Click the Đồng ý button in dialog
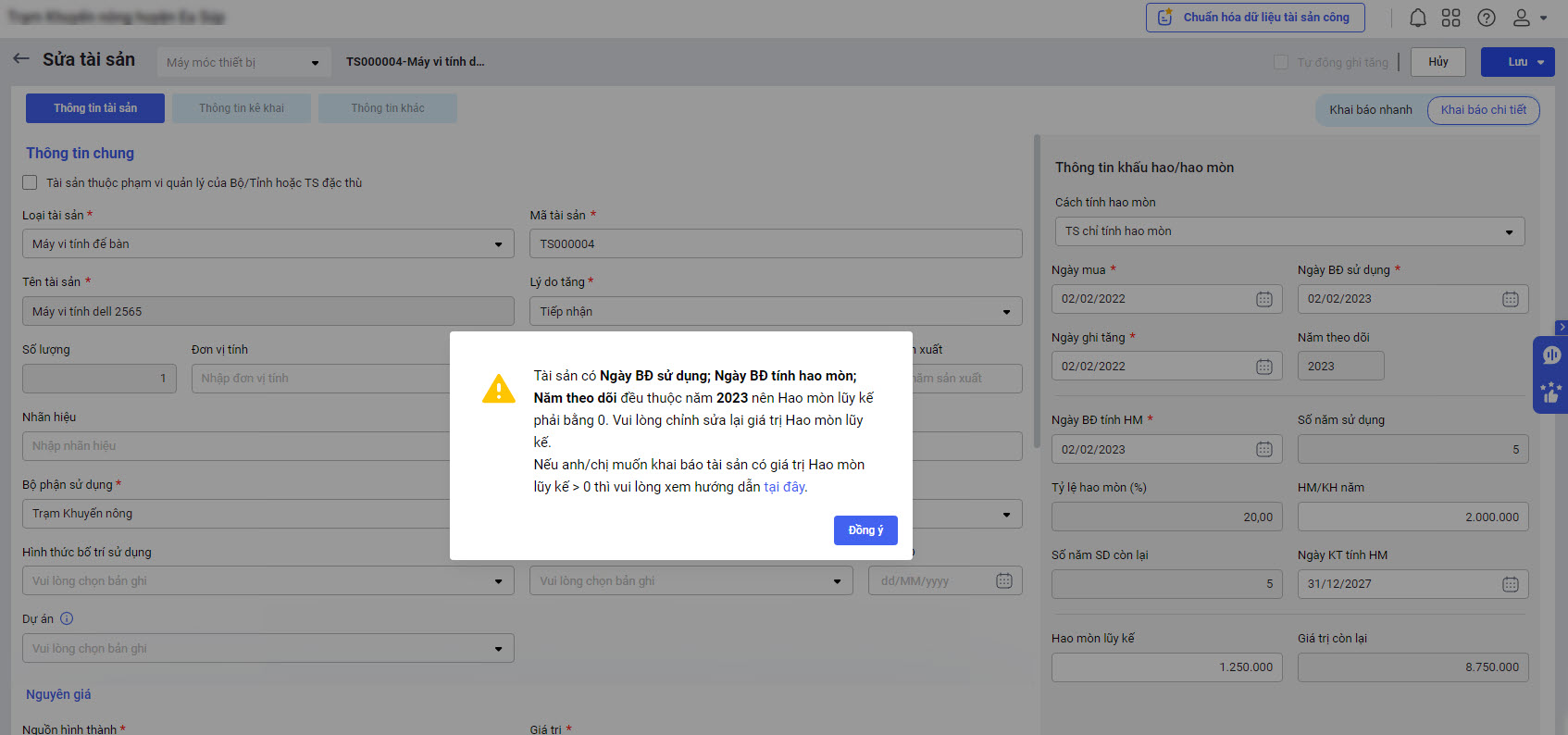This screenshot has width=1568, height=735. [x=865, y=530]
